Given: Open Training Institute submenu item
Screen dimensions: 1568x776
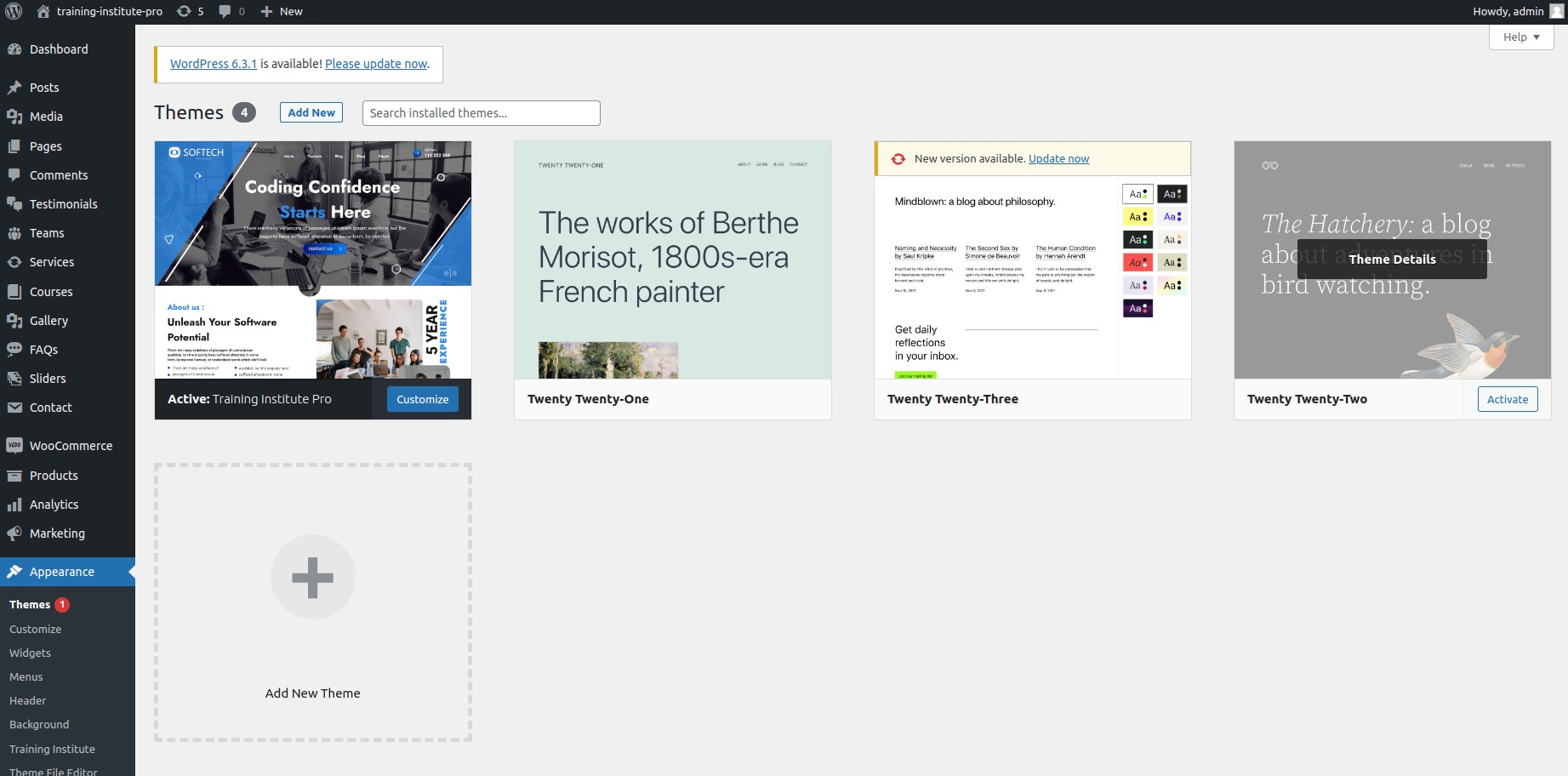Looking at the screenshot, I should click(x=53, y=749).
